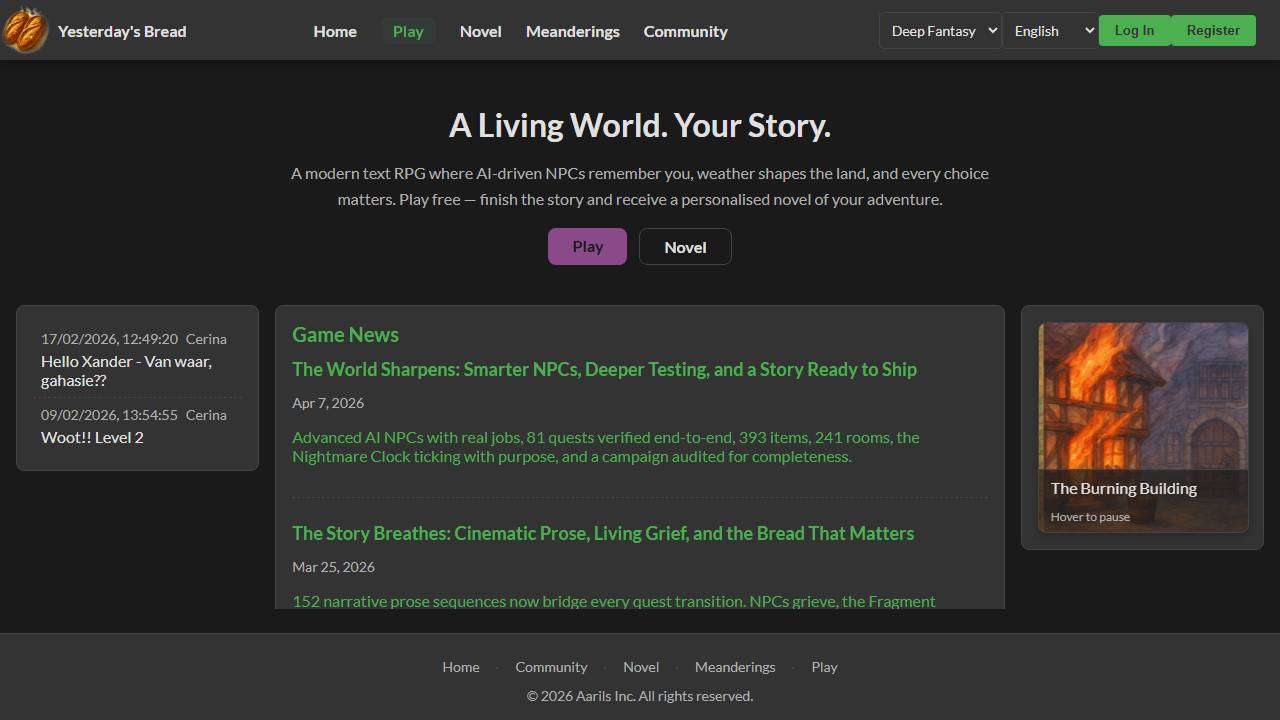Open Meanderings in the top navigation
1280x720 pixels.
click(x=573, y=31)
